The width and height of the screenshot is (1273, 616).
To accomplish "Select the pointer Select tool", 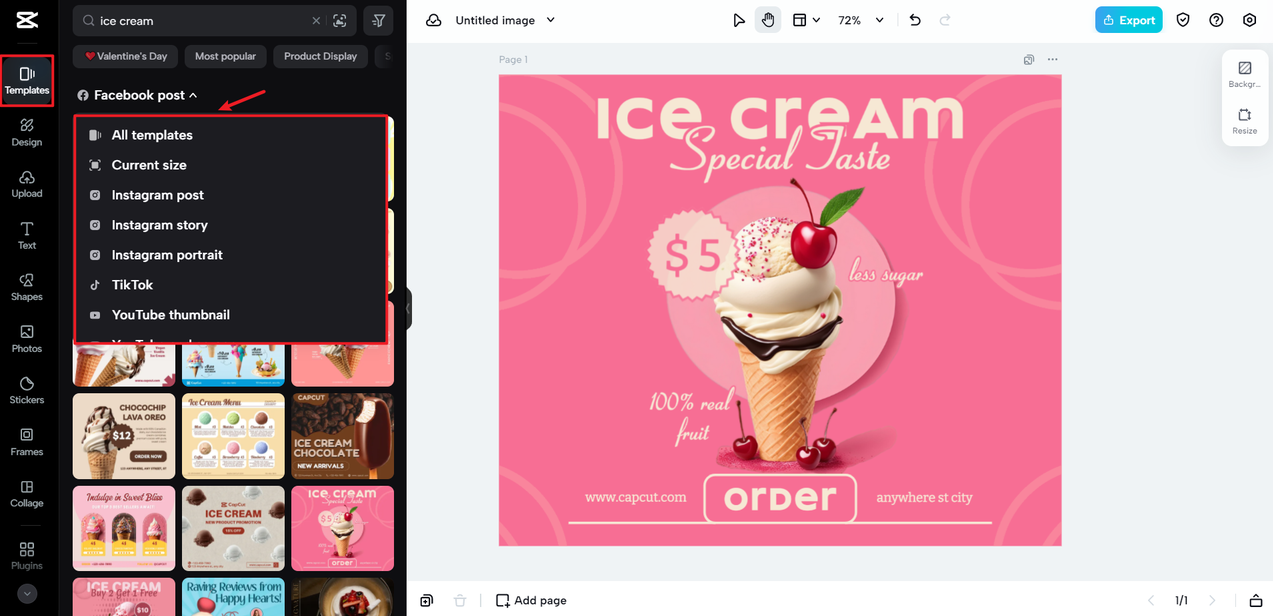I will click(739, 20).
